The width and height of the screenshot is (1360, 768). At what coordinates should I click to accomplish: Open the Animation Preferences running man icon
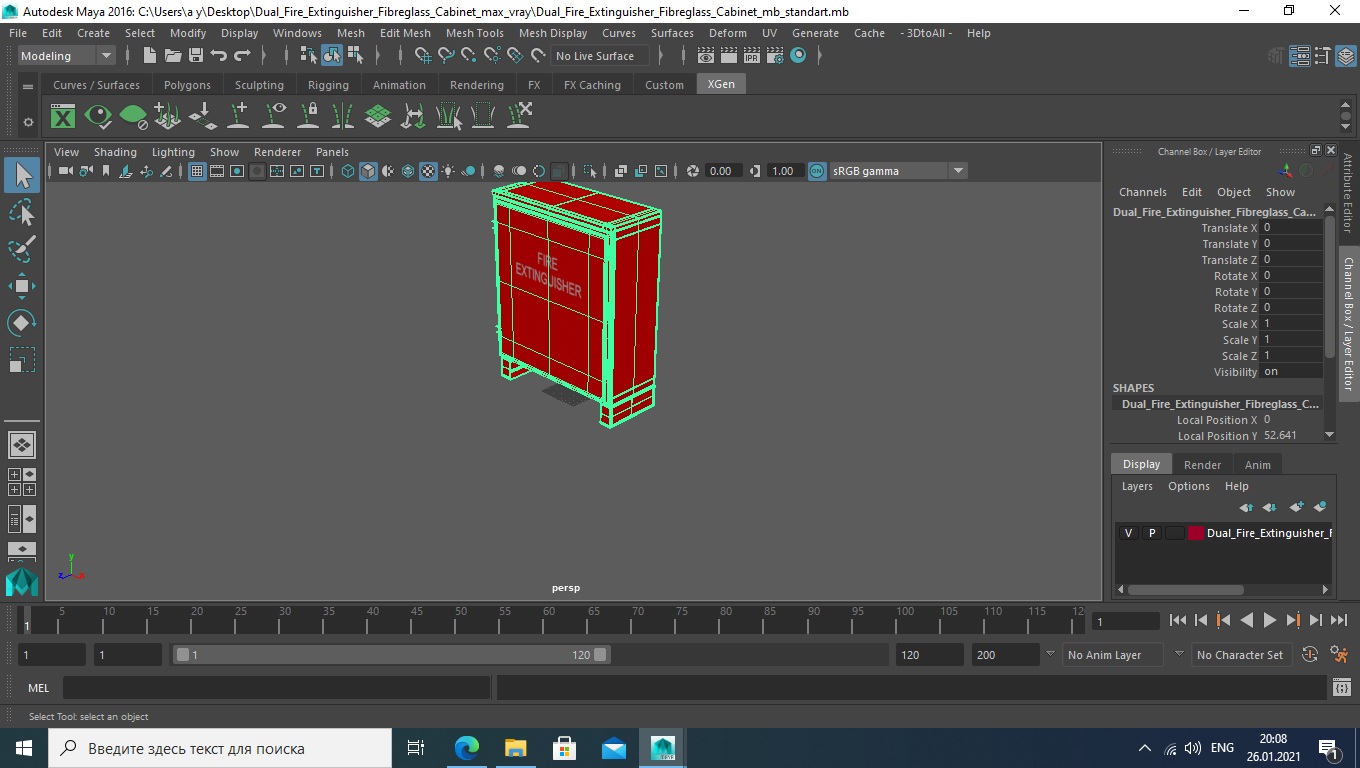(1339, 655)
